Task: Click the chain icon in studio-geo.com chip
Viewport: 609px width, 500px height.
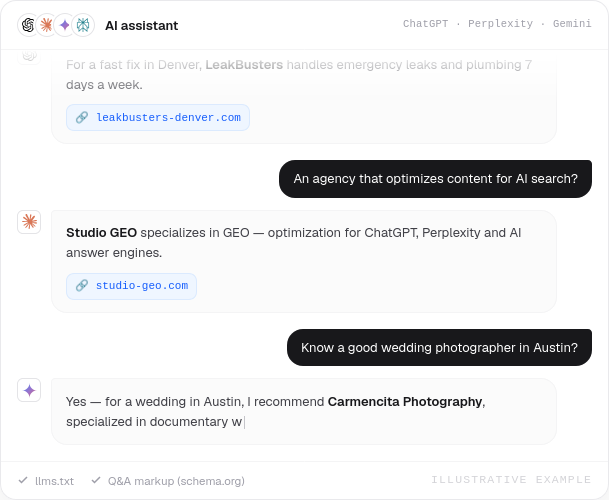Action: pos(82,286)
